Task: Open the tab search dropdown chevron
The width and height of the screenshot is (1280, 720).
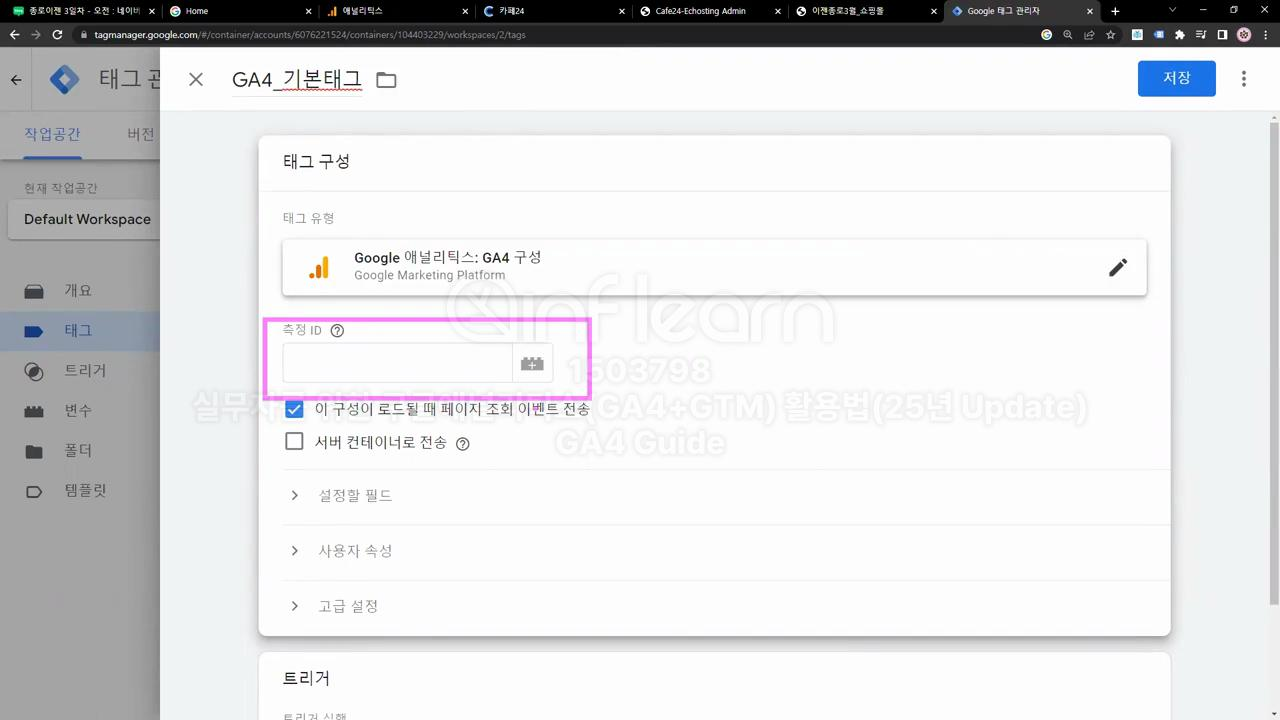Action: point(1172,11)
